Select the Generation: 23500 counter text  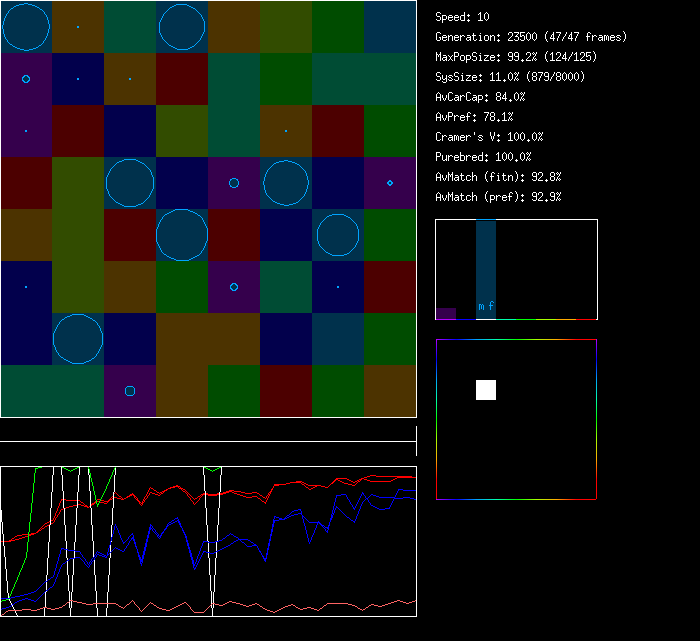tap(531, 37)
